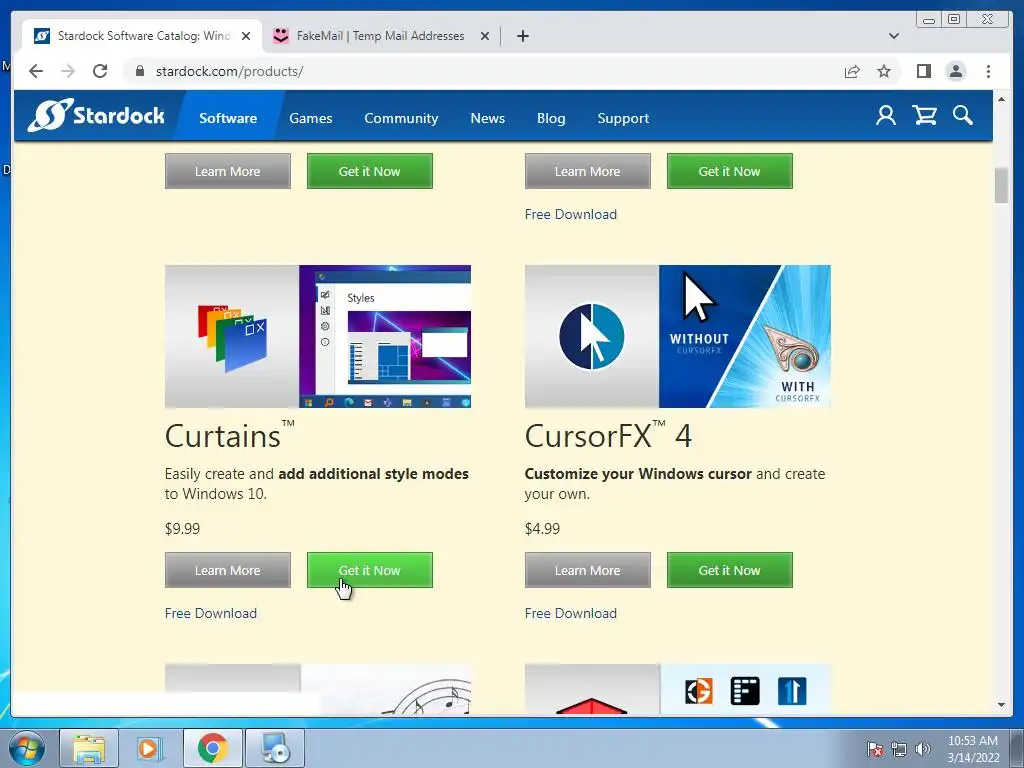Screen dimensions: 1024x768
Task: Open the Windows Start button
Action: tap(27, 748)
